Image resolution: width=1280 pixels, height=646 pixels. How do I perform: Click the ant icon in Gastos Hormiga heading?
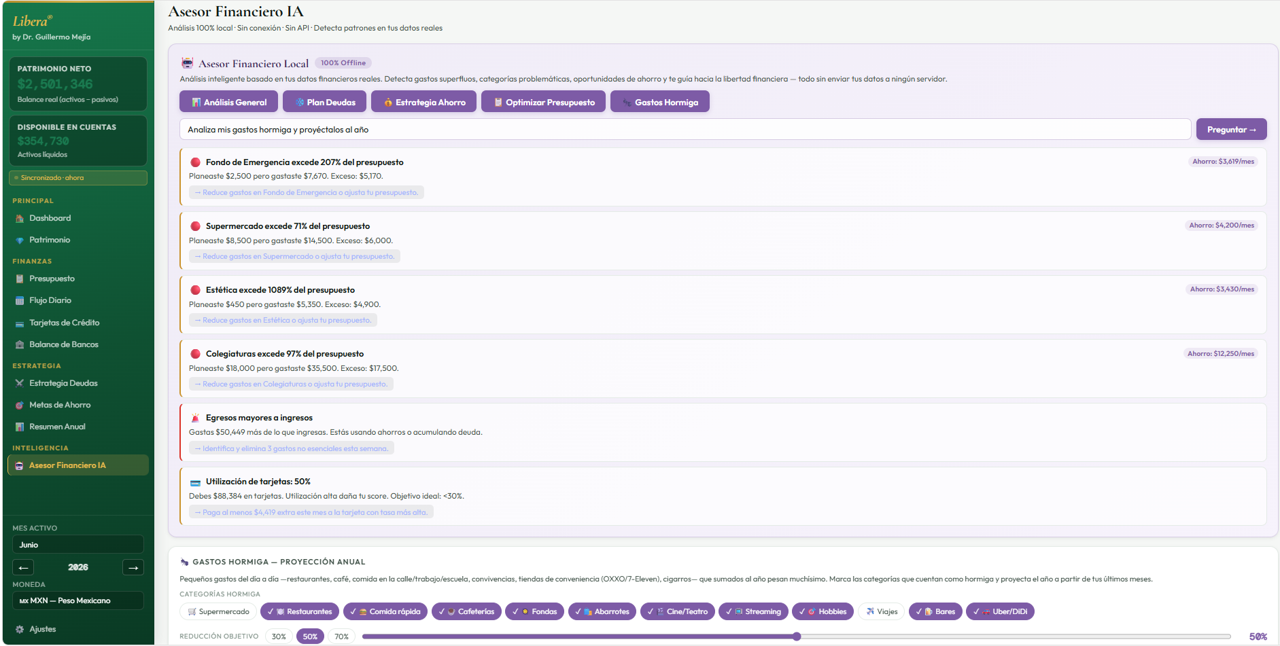[x=185, y=562]
